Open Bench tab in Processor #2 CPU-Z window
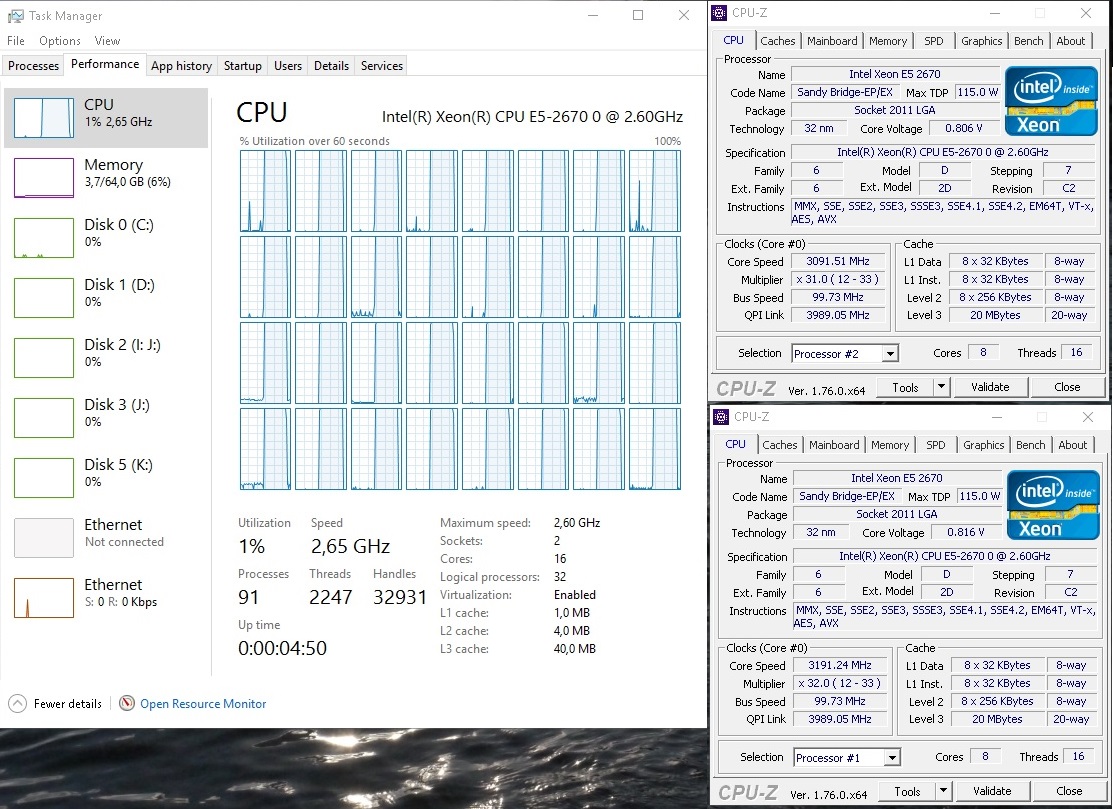The width and height of the screenshot is (1113, 809). click(1029, 41)
